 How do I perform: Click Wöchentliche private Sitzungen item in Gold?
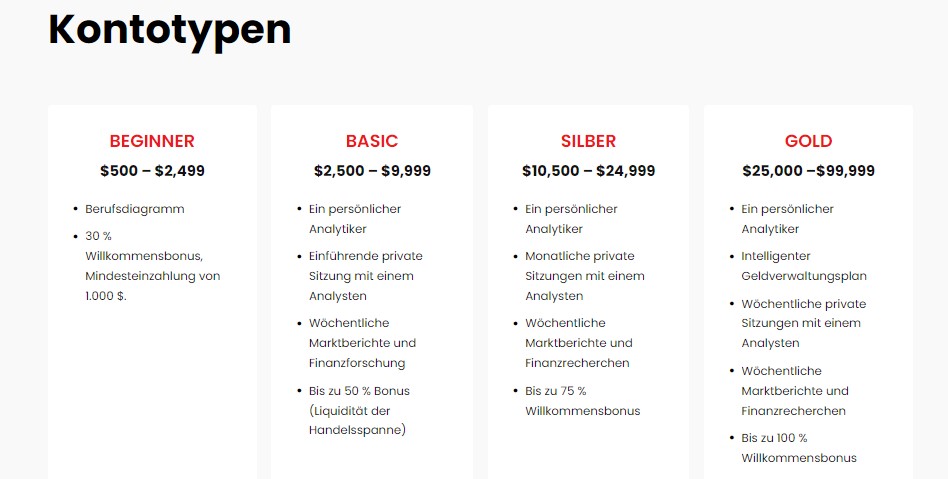coord(804,323)
